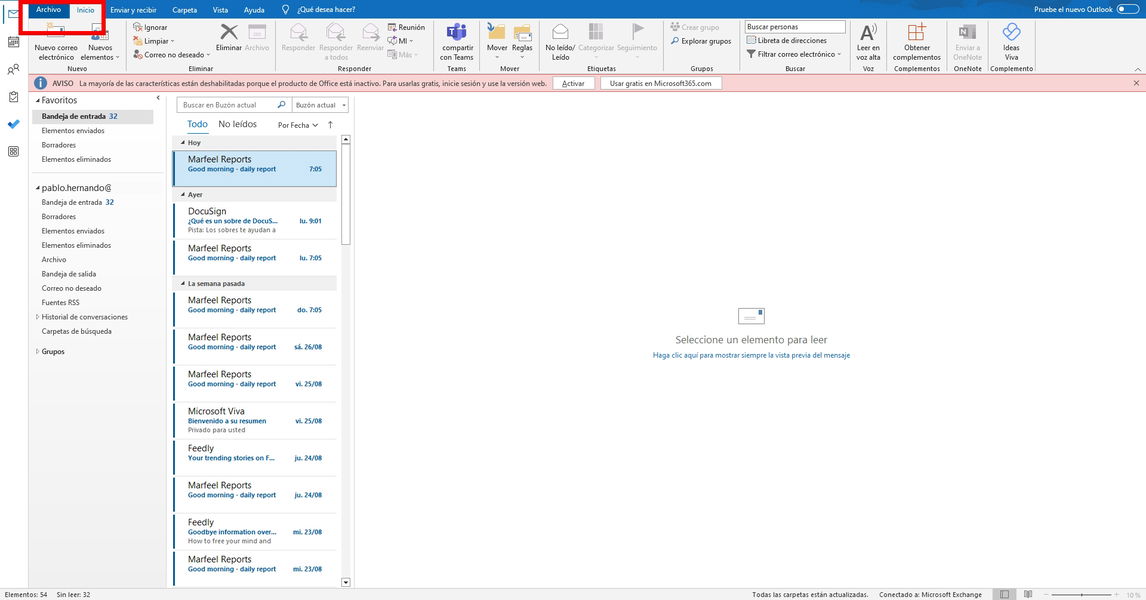This screenshot has width=1146, height=600.
Task: Click the Reglas rules button
Action: click(x=522, y=41)
